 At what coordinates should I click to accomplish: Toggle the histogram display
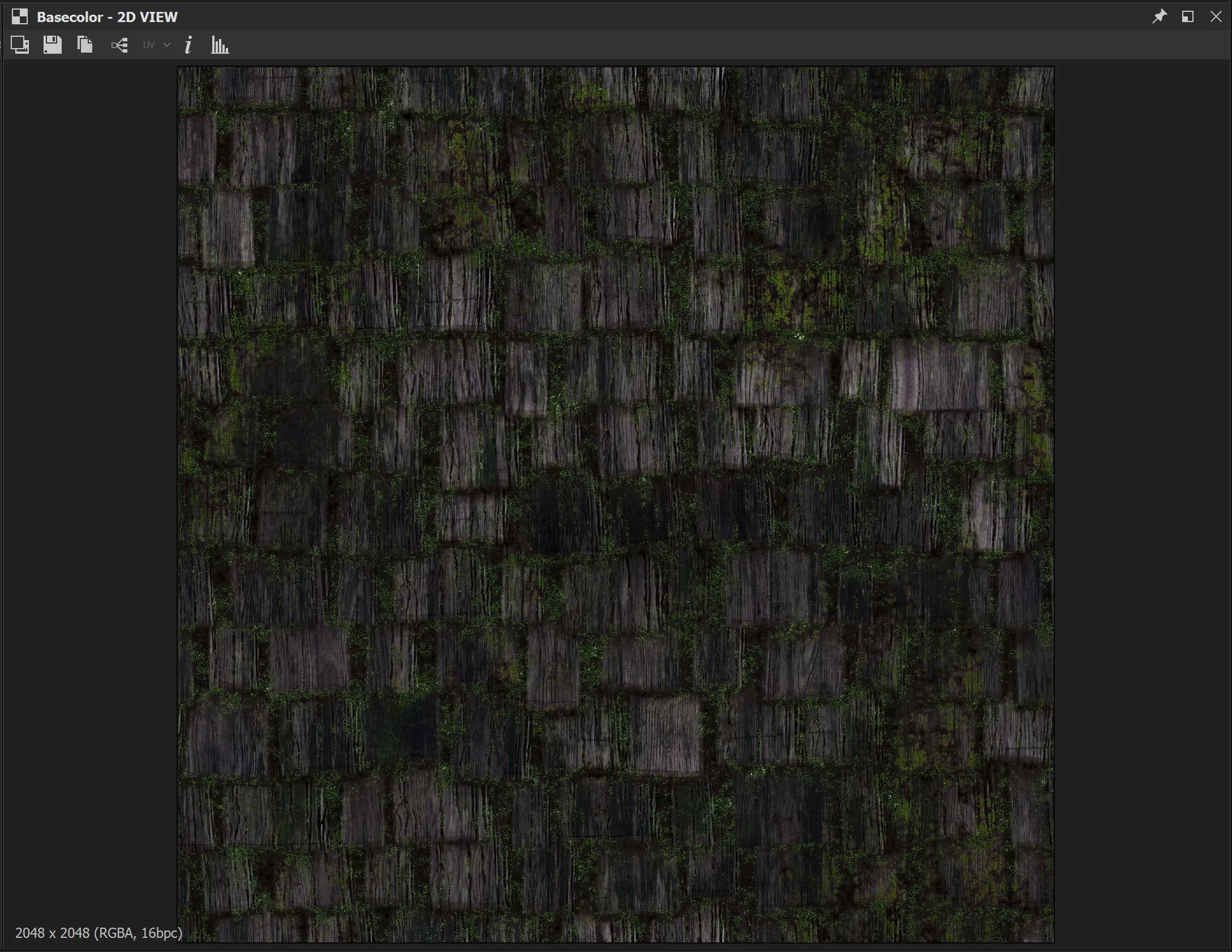click(220, 45)
